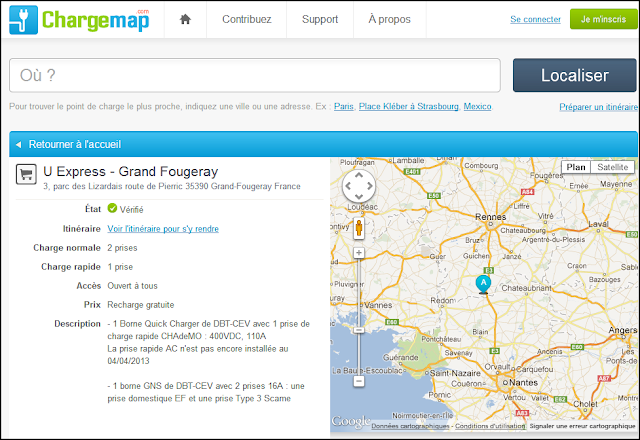Screen dimensions: 640x440
Task: Go to the home icon in navigation
Action: click(185, 19)
